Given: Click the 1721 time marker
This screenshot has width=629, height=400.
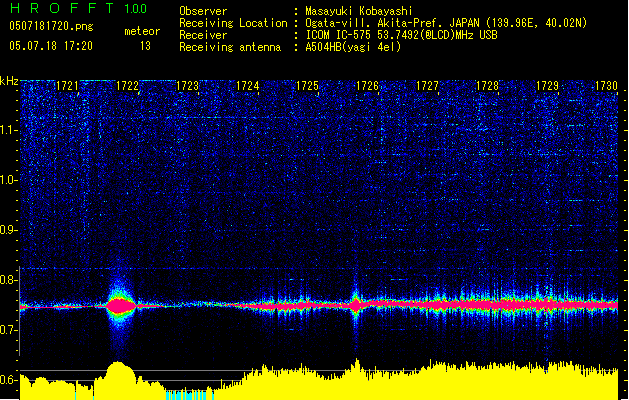Looking at the screenshot, I should [67, 86].
